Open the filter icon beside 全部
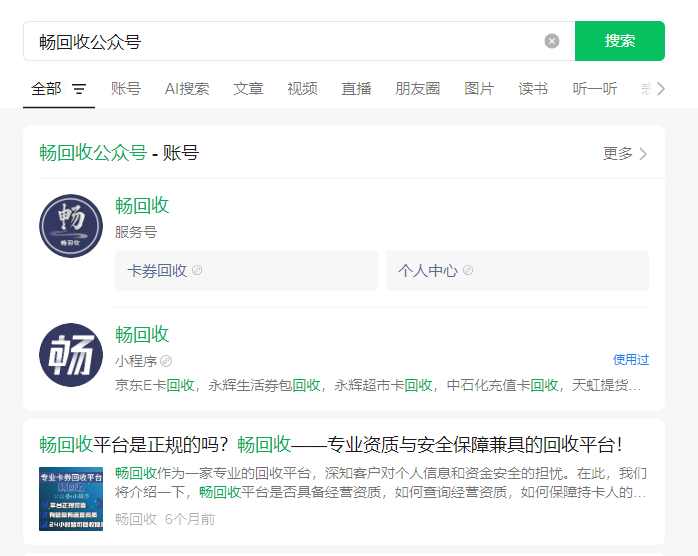698x556 pixels. pos(79,89)
